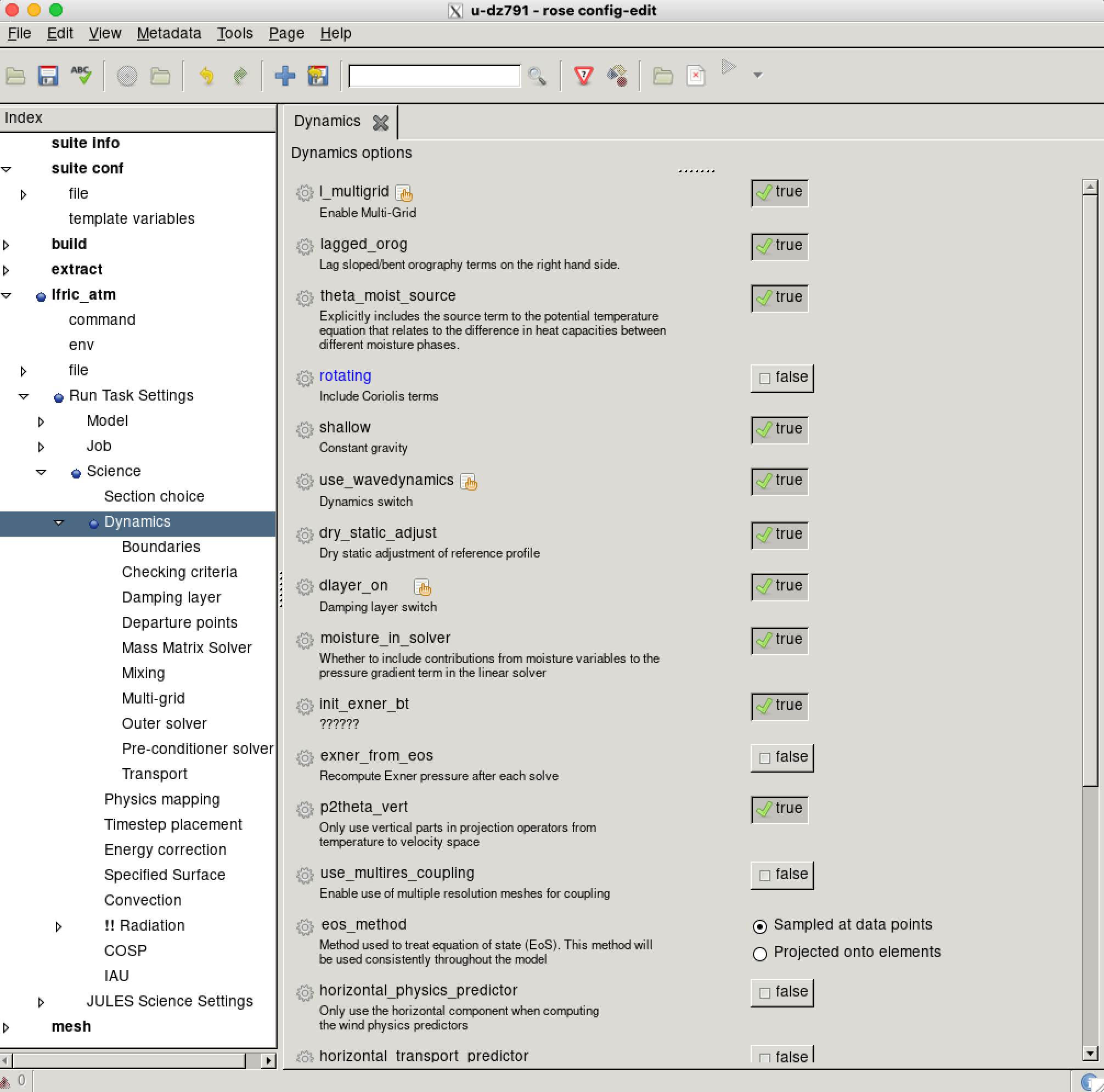This screenshot has height=1092, width=1104.
Task: Click the revert to saved icon
Action: tap(318, 75)
